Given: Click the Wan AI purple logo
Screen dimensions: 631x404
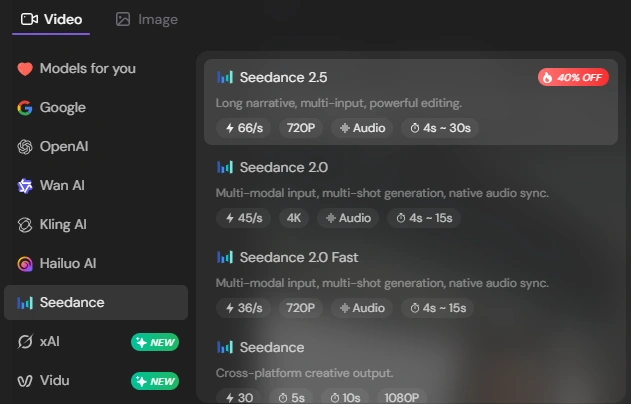Looking at the screenshot, I should point(25,186).
